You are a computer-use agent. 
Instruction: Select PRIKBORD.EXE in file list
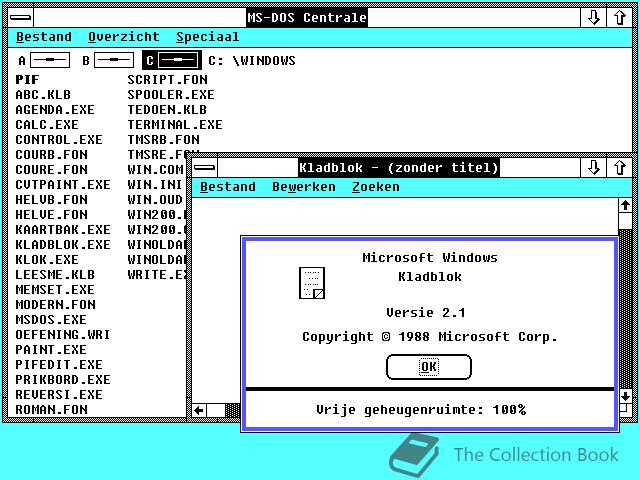click(63, 380)
